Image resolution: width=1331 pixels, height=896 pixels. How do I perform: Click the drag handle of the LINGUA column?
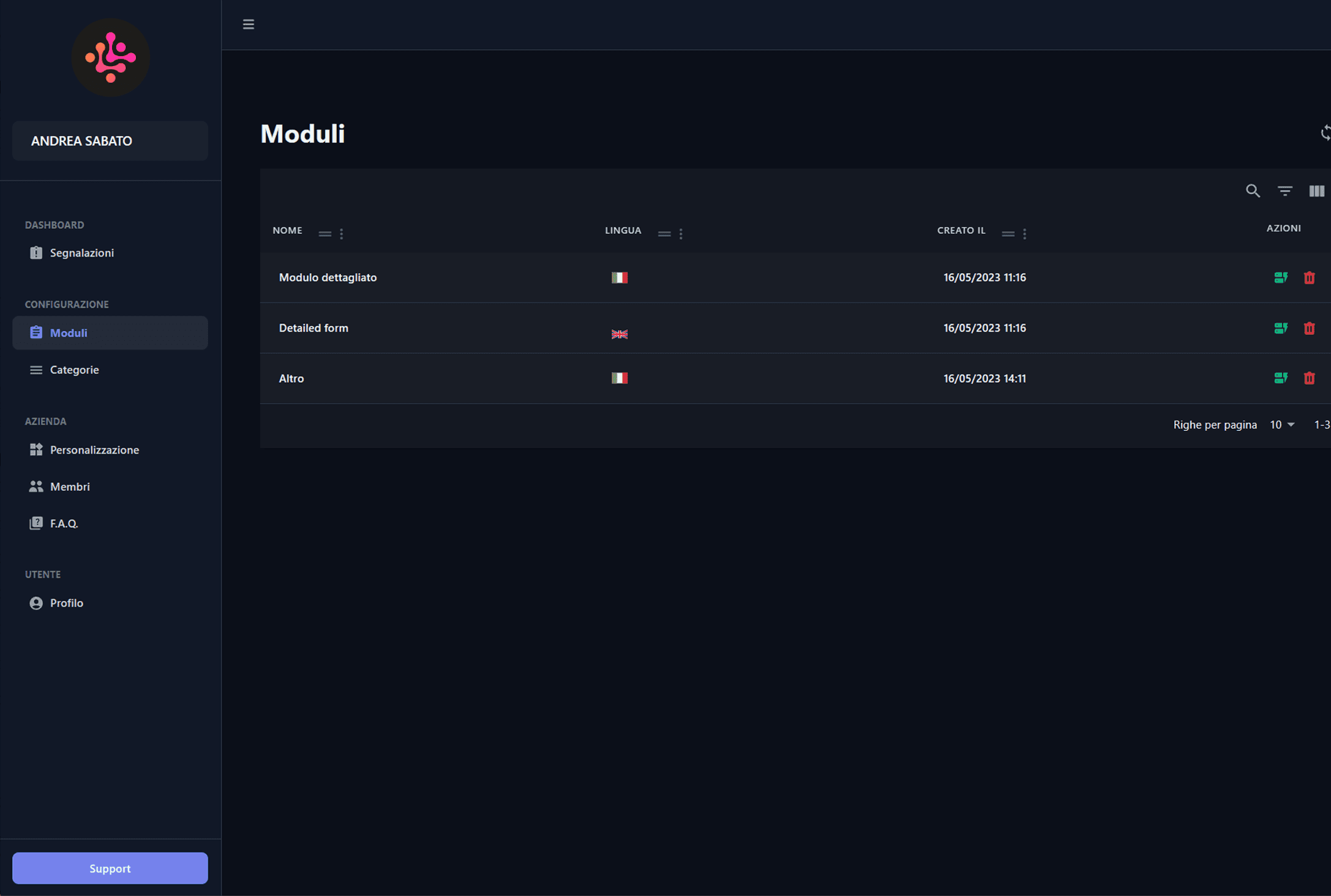click(664, 234)
